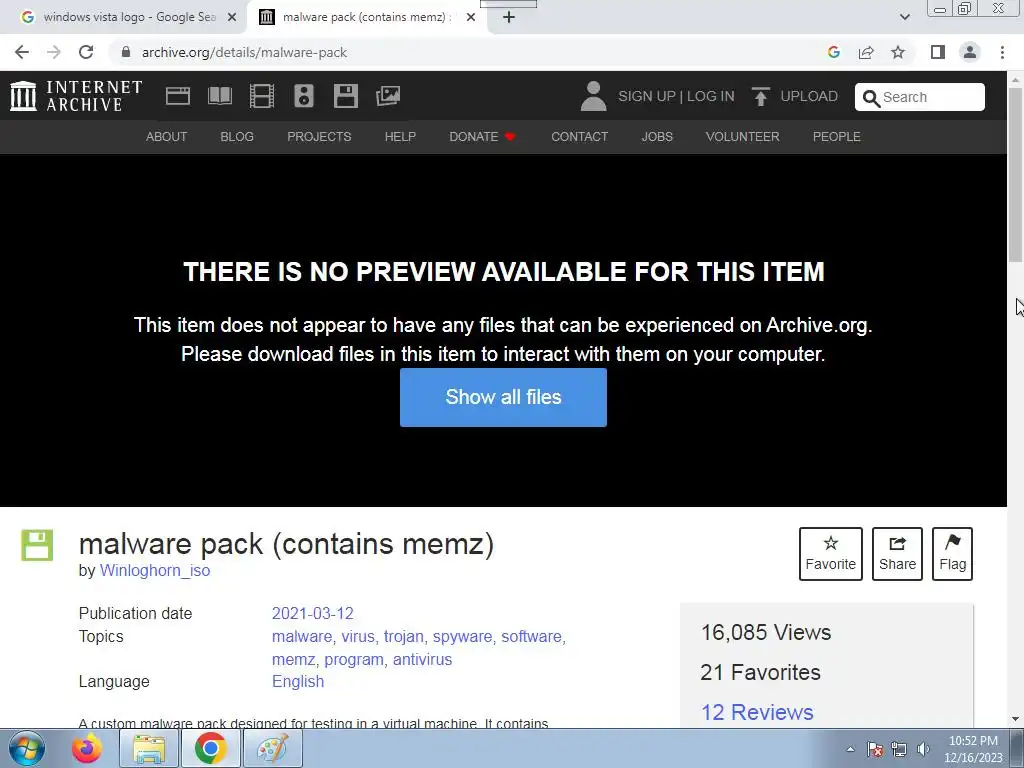
Task: Open the JOBS menu item
Action: point(657,136)
